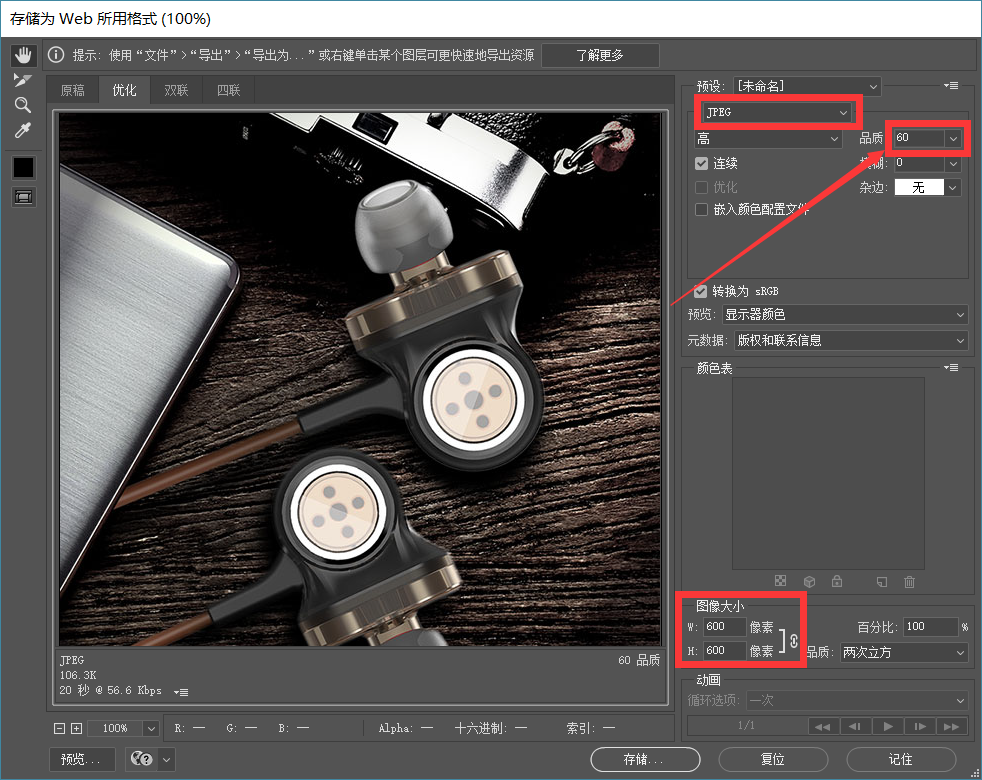Open the JPEG file format dropdown
Viewport: 982px width, 780px height.
[776, 112]
